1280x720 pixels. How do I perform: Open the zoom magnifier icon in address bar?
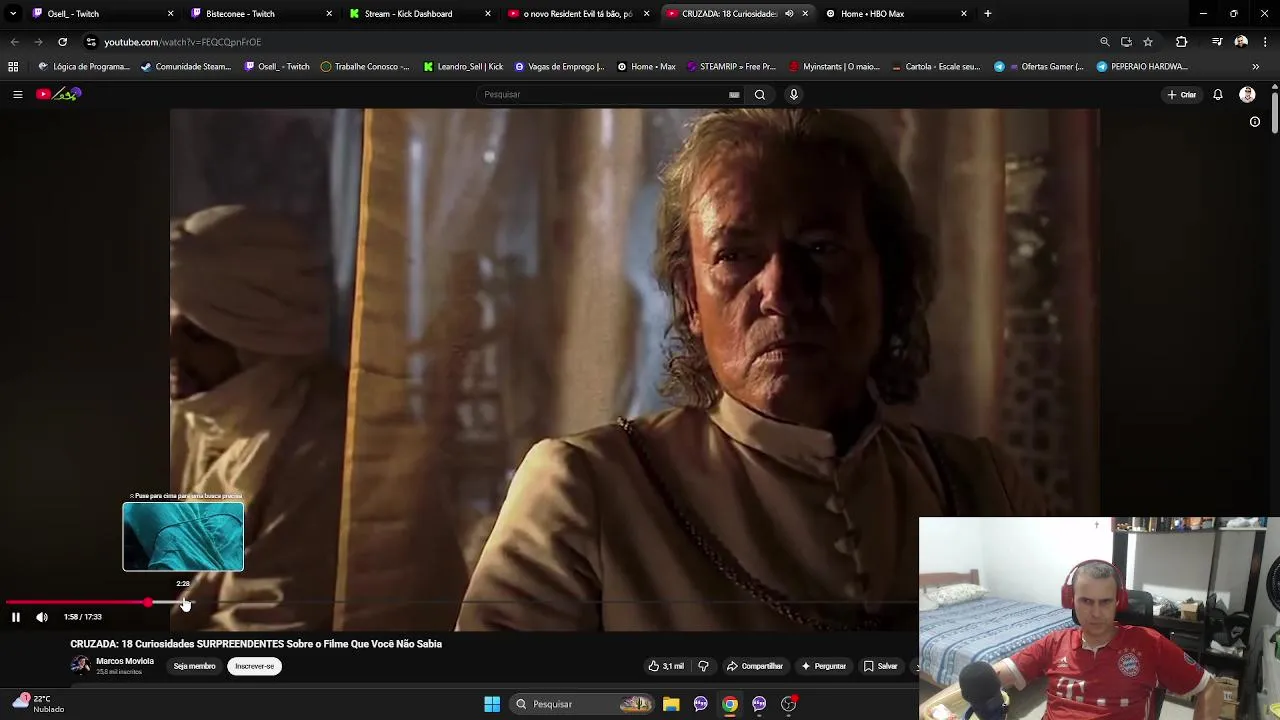[1104, 42]
